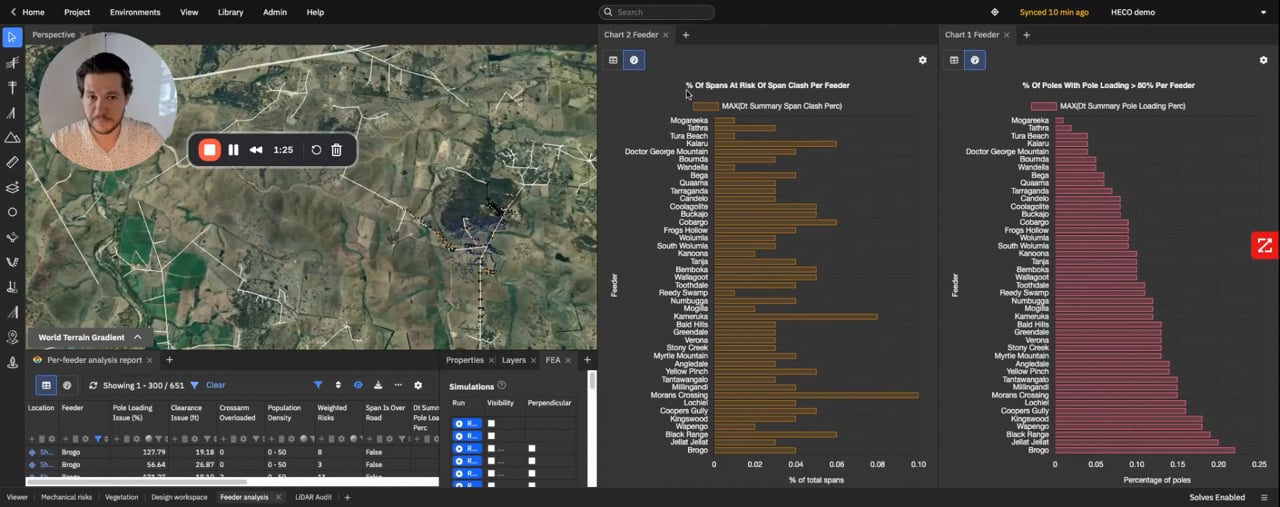The width and height of the screenshot is (1280, 507).
Task: Restart the recording
Action: (316, 150)
